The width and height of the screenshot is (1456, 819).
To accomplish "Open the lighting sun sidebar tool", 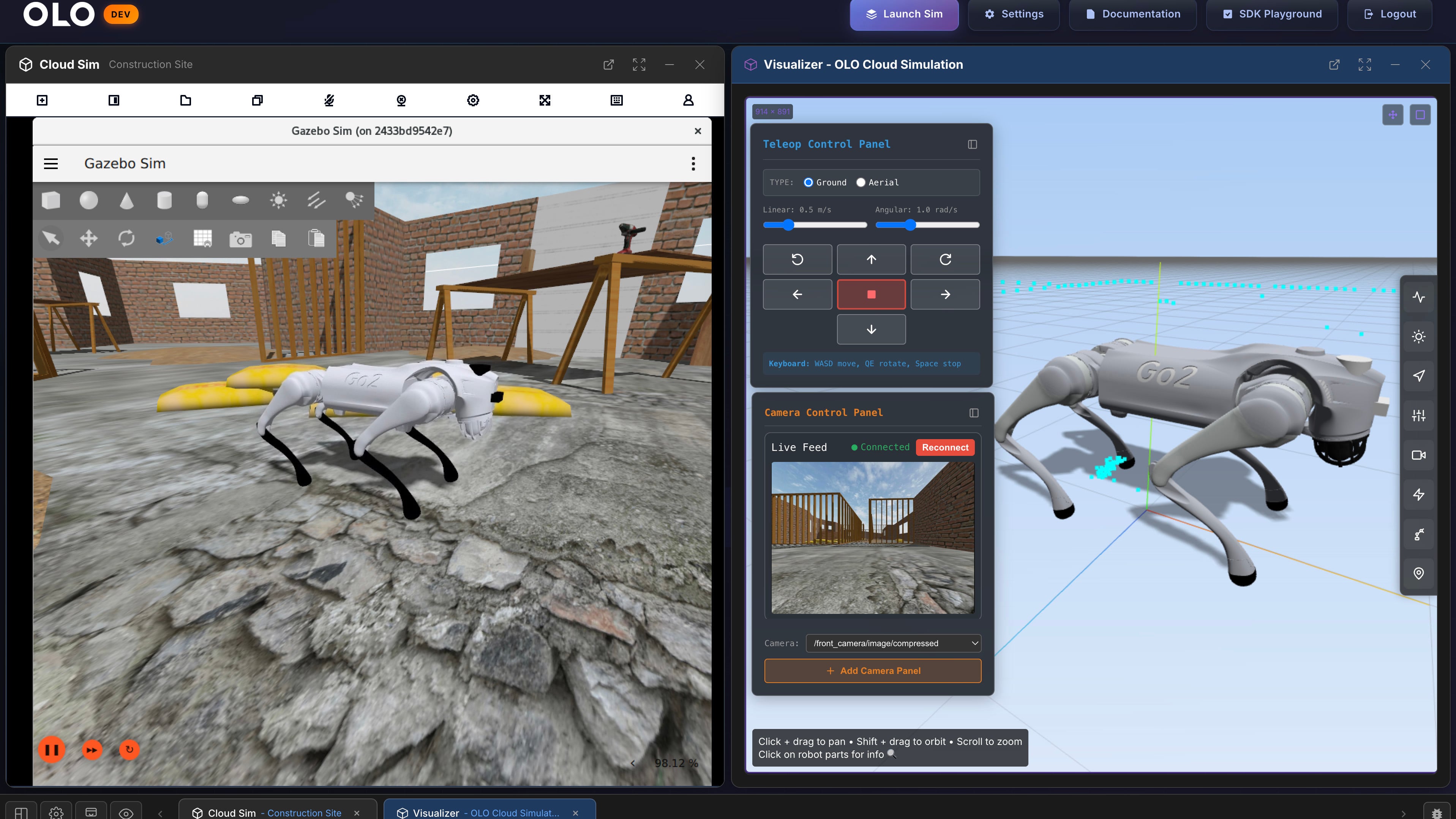I will coord(1419,337).
